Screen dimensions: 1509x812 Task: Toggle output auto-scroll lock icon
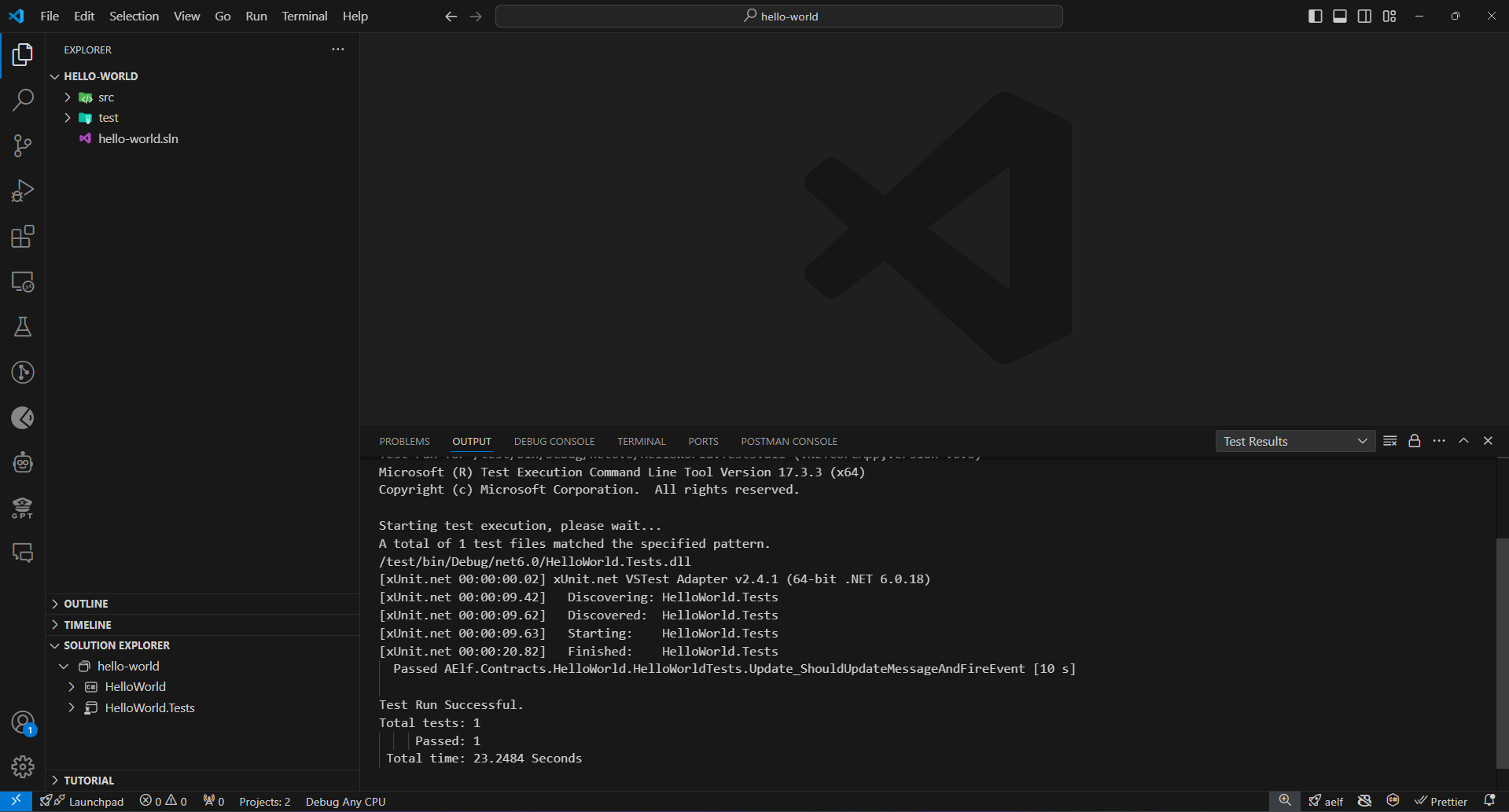click(x=1414, y=441)
